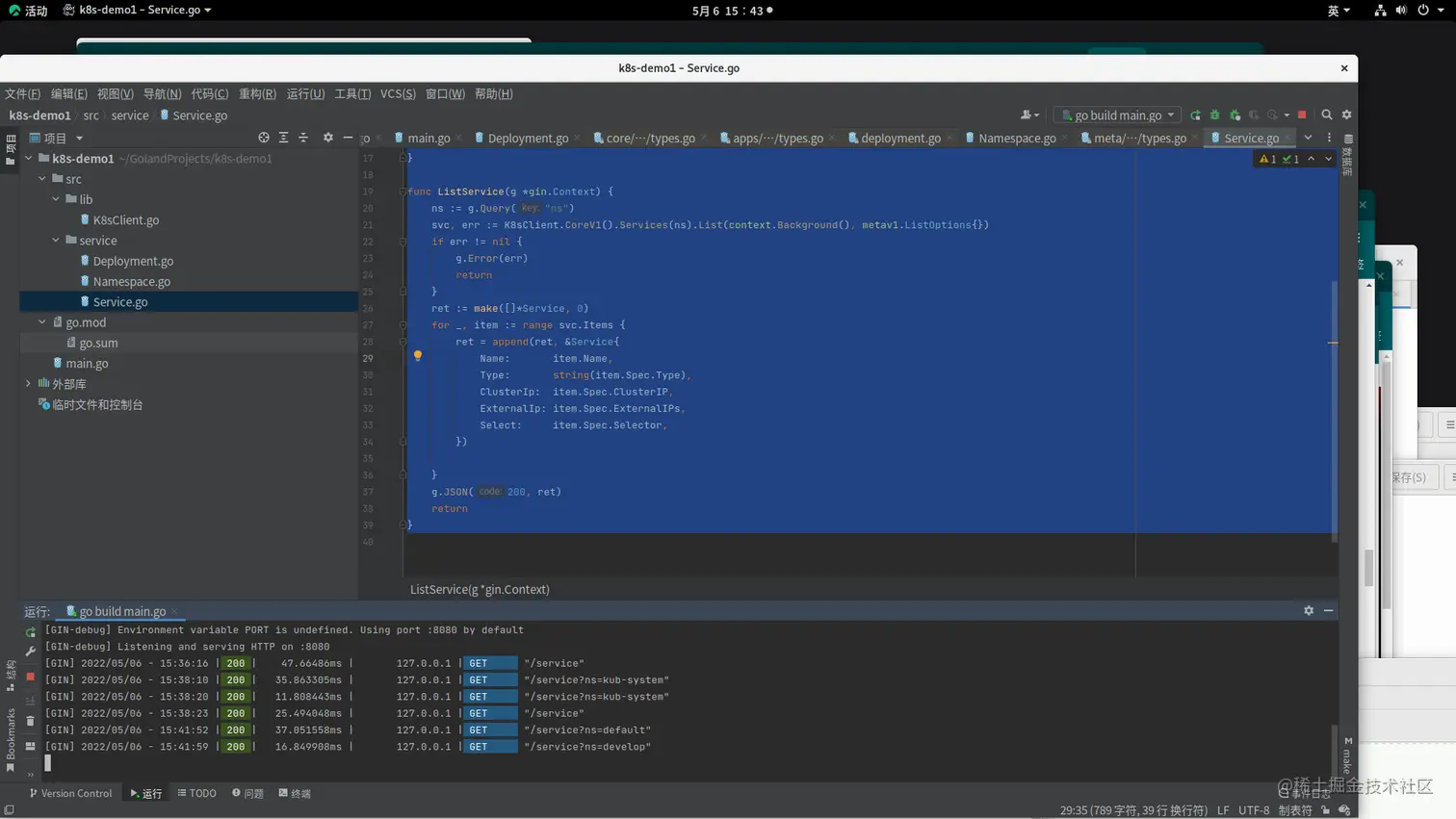Viewport: 1456px width, 819px height.
Task: Open the 英 input method menu in top bar
Action: pos(1339,11)
